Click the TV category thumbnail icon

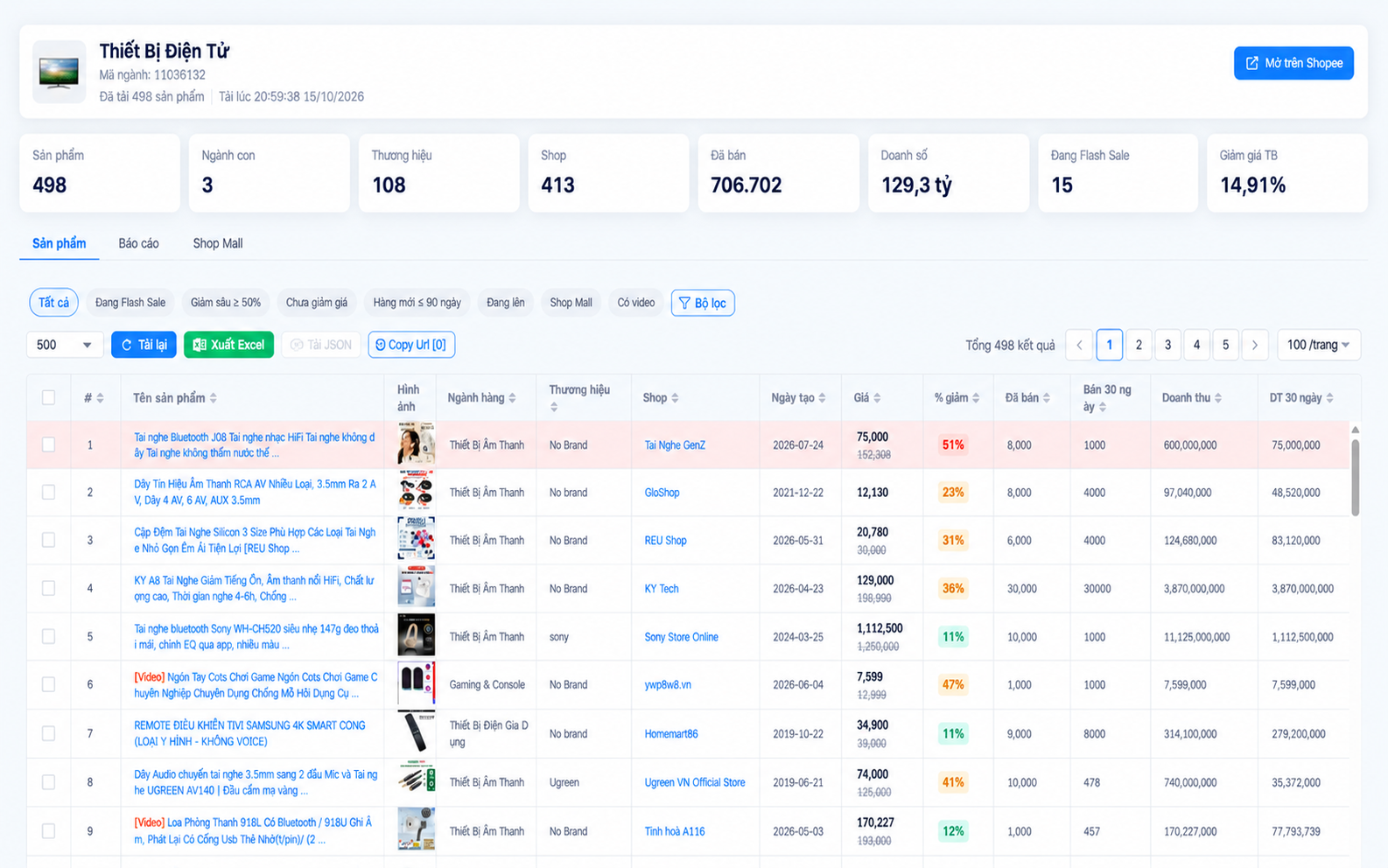click(x=60, y=72)
